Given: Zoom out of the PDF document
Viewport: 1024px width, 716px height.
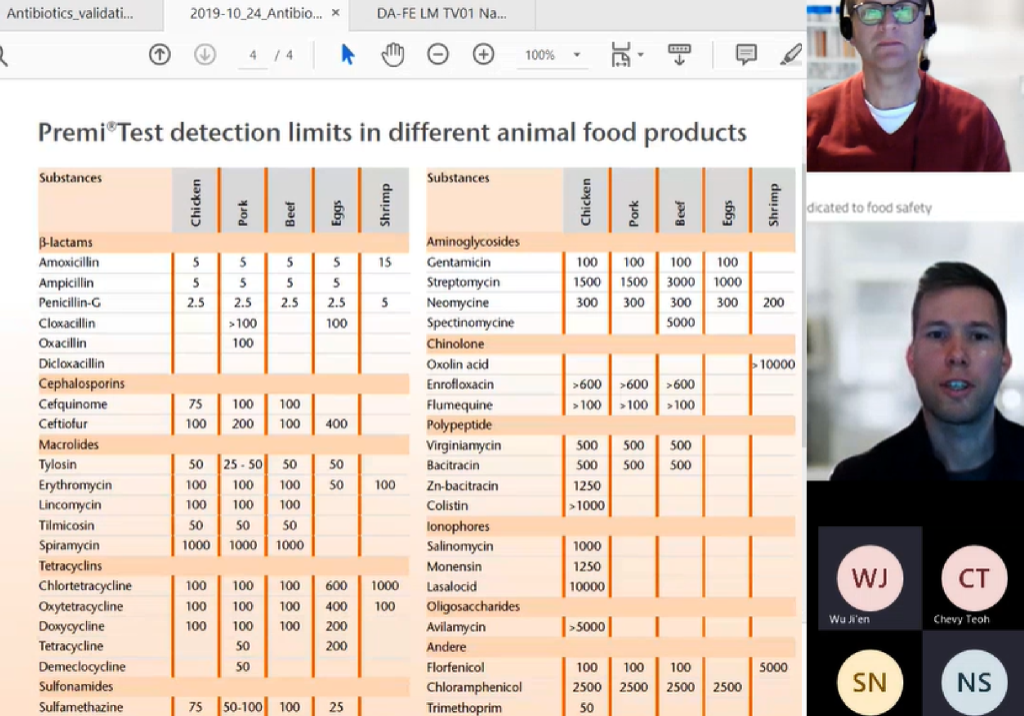Looking at the screenshot, I should (438, 54).
